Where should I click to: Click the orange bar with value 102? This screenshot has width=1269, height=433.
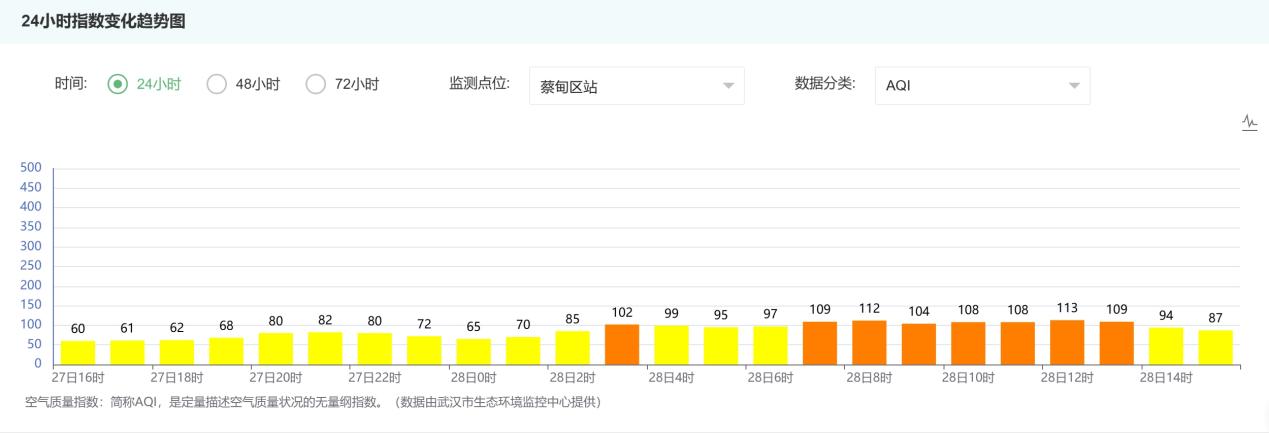pyautogui.click(x=622, y=345)
